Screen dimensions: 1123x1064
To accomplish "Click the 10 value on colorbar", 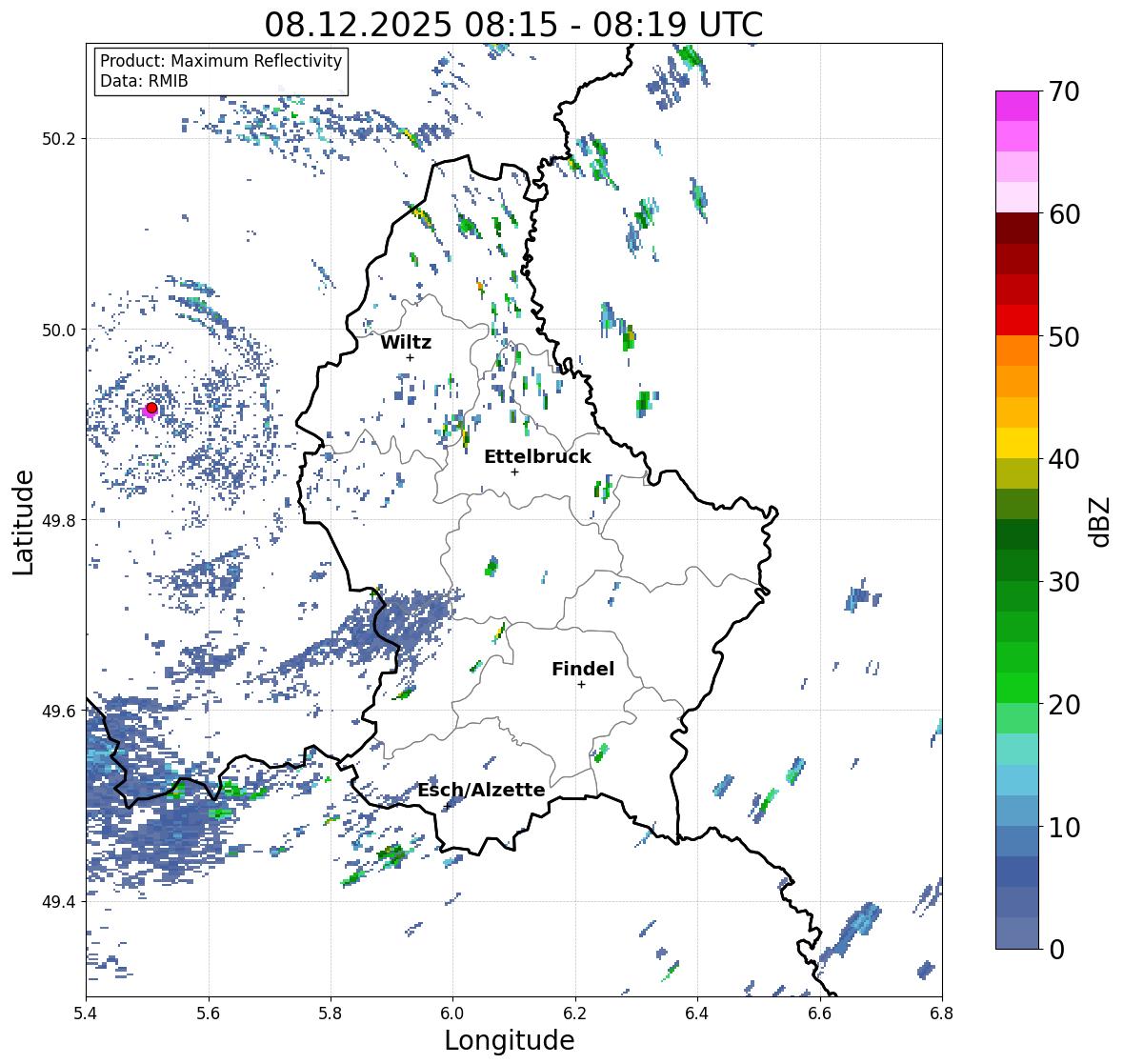I will pos(1064,827).
